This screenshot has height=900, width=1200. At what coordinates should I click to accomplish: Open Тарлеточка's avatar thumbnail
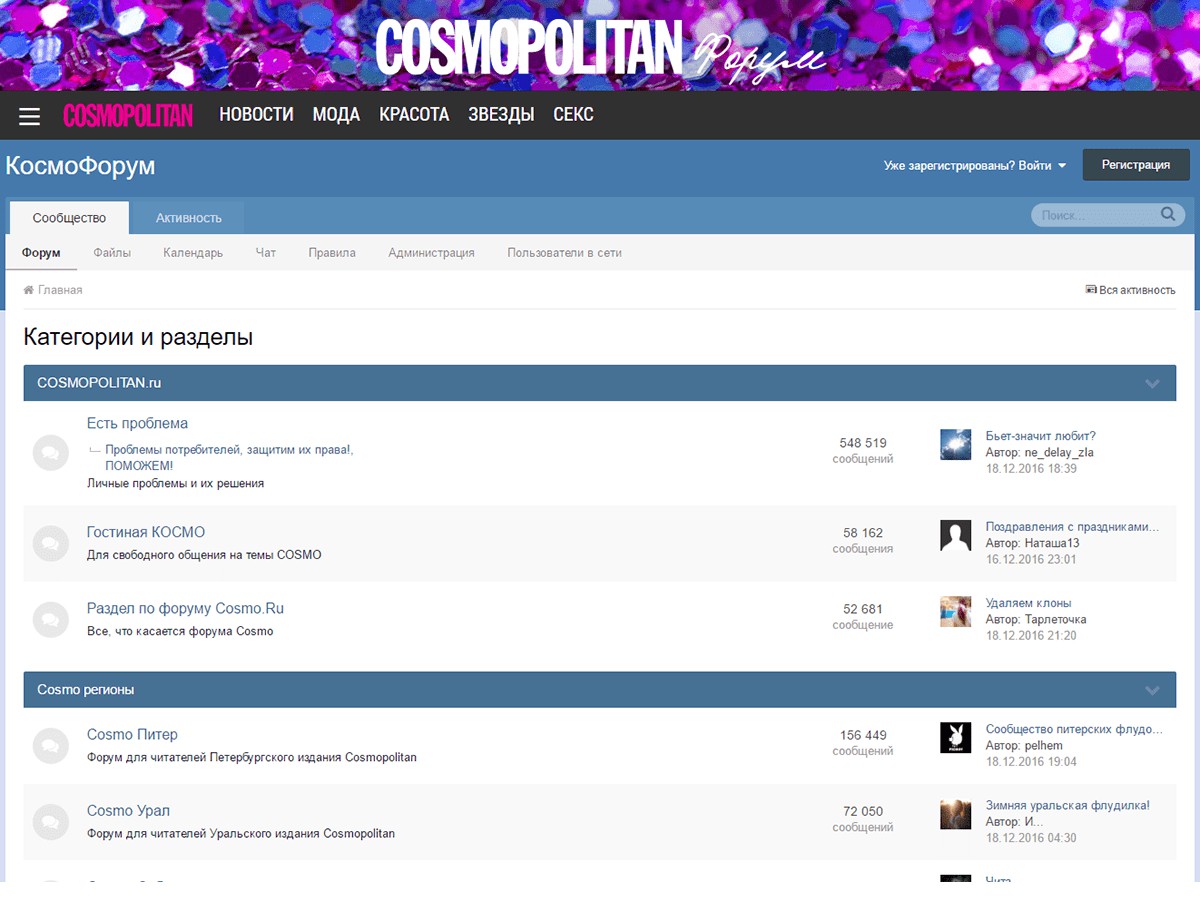coord(956,611)
